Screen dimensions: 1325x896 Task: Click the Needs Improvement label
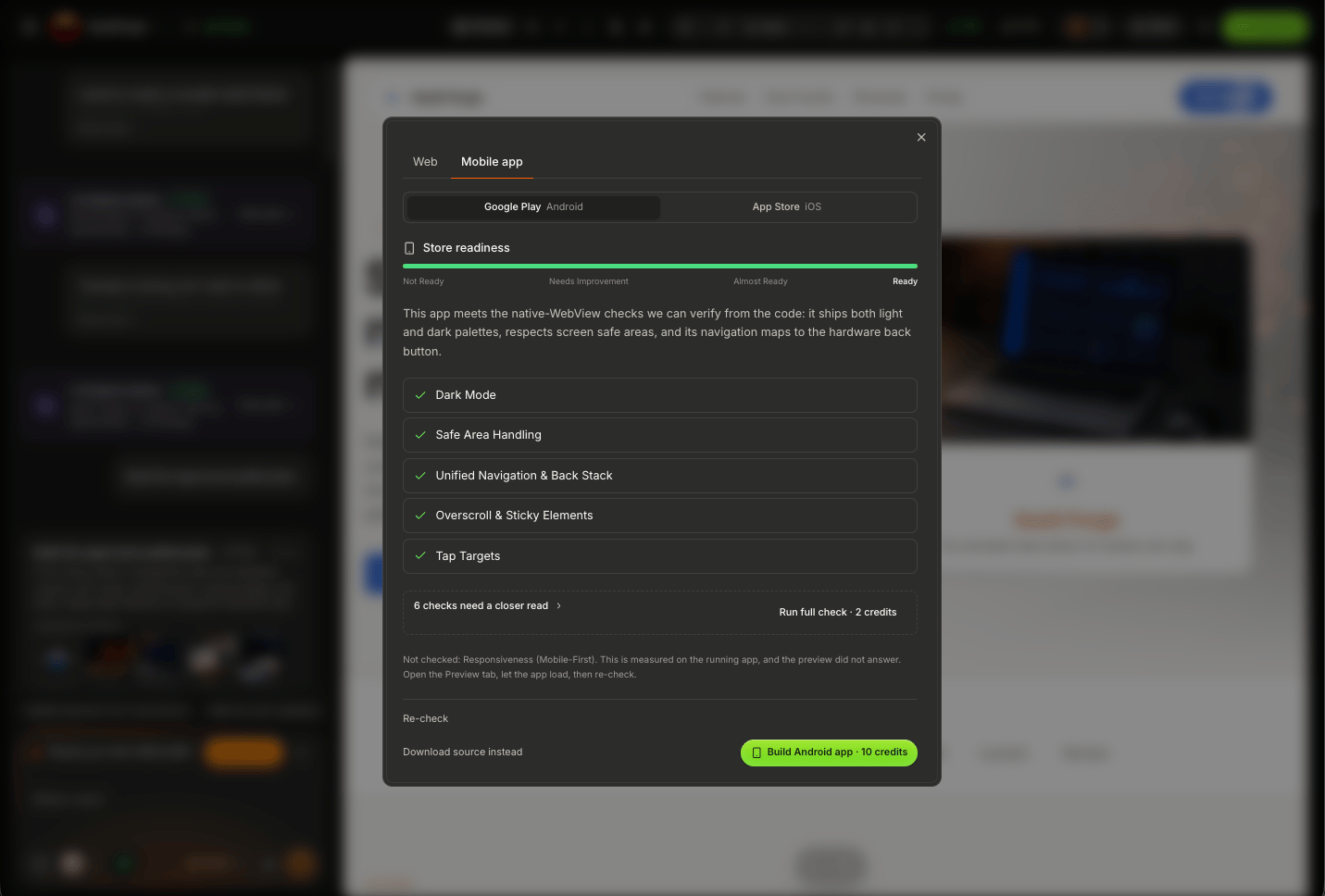(x=588, y=281)
